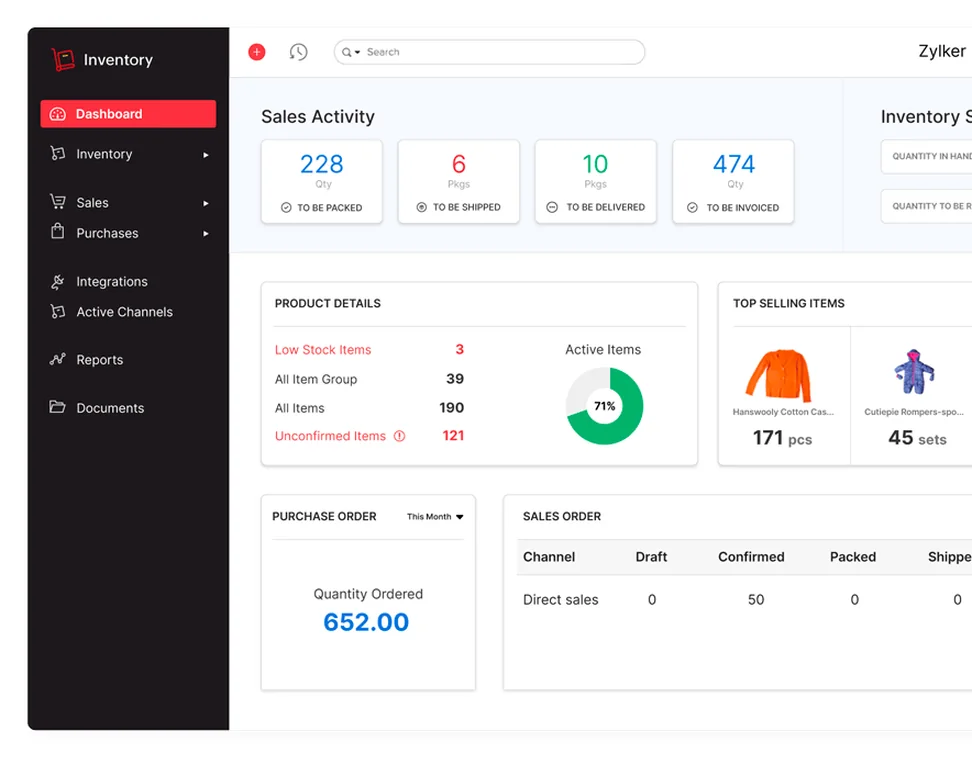This screenshot has height=765, width=972.
Task: Open the recent history clock icon
Action: [298, 52]
